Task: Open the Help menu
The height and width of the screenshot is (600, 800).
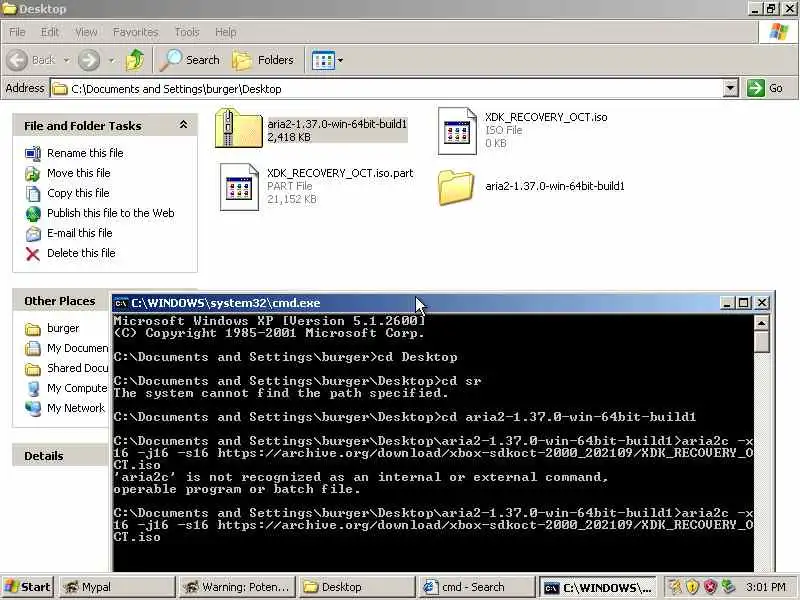Action: pyautogui.click(x=225, y=32)
